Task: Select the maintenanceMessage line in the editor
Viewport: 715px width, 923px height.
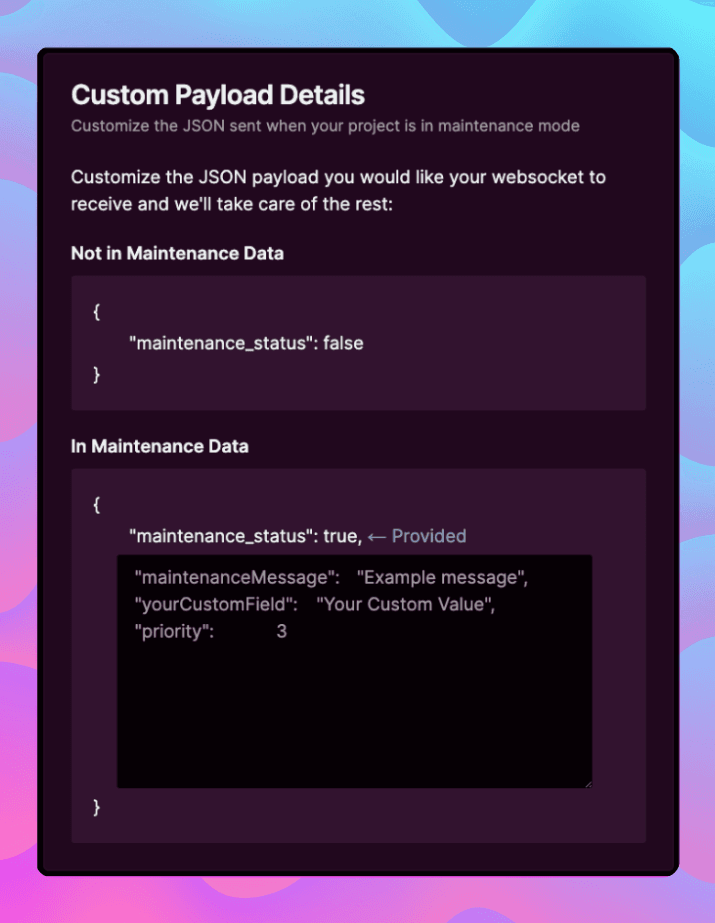Action: pyautogui.click(x=330, y=577)
